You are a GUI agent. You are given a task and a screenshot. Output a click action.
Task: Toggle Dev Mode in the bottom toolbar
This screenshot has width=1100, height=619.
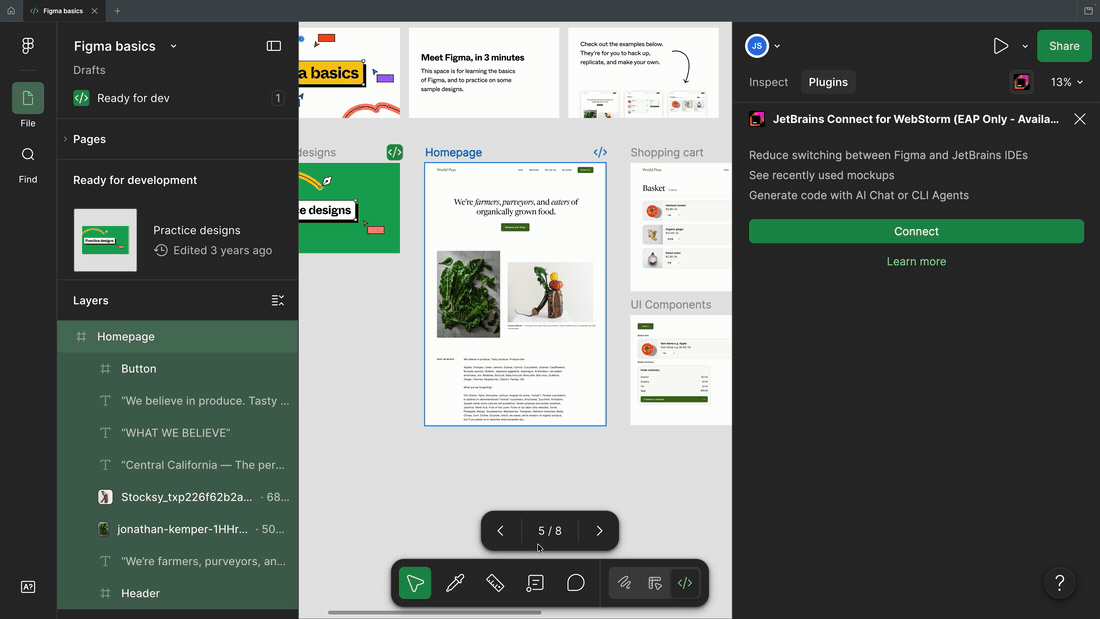[x=685, y=583]
